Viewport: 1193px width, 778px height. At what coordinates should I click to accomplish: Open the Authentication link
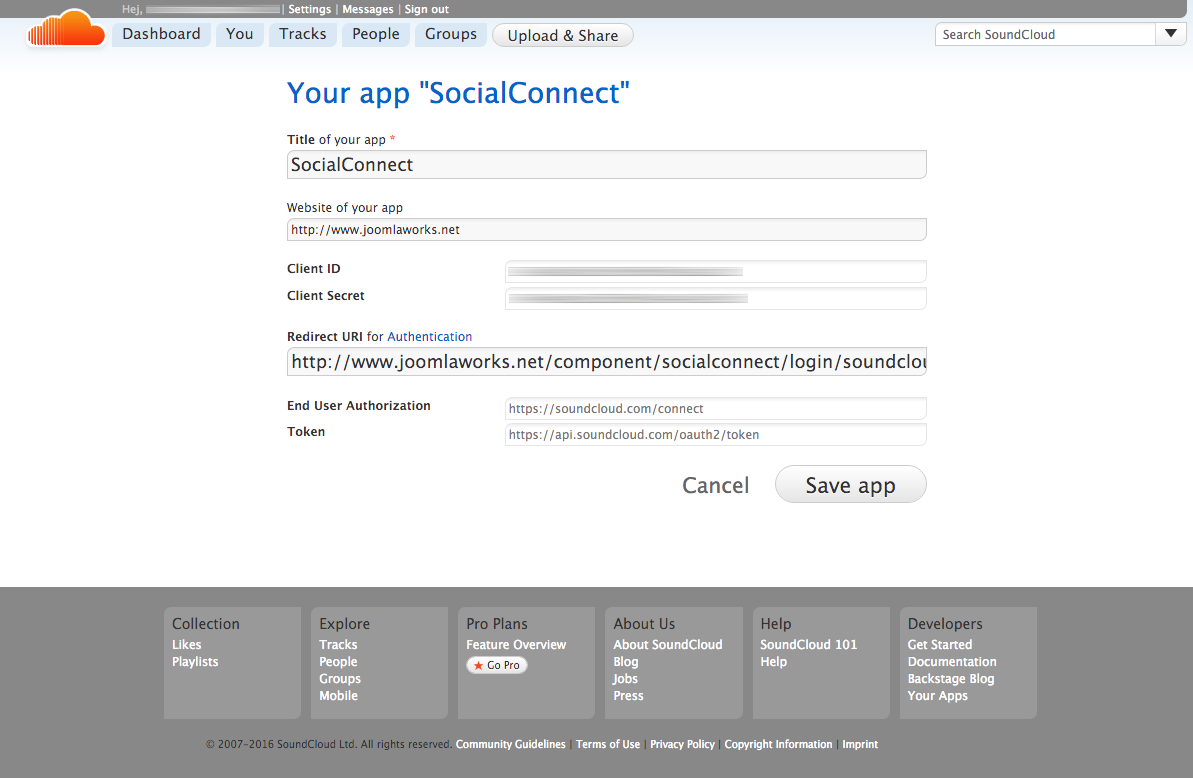[430, 336]
